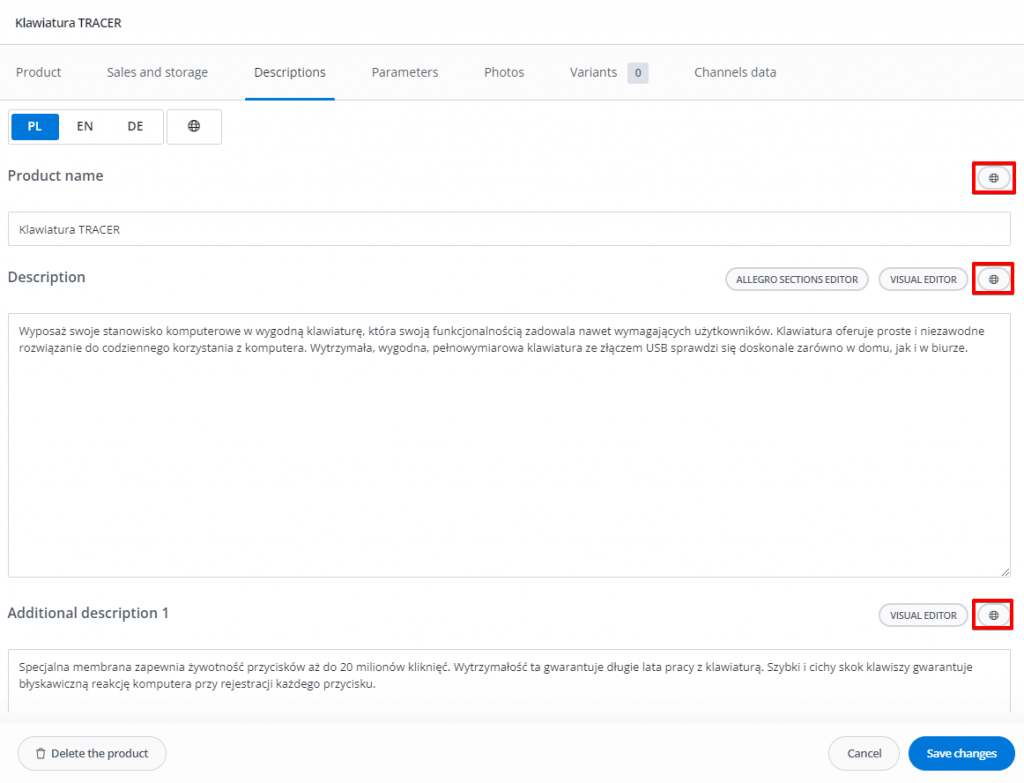Screen dimensions: 1024x783
Task: Select the Descriptions tab
Action: [290, 72]
